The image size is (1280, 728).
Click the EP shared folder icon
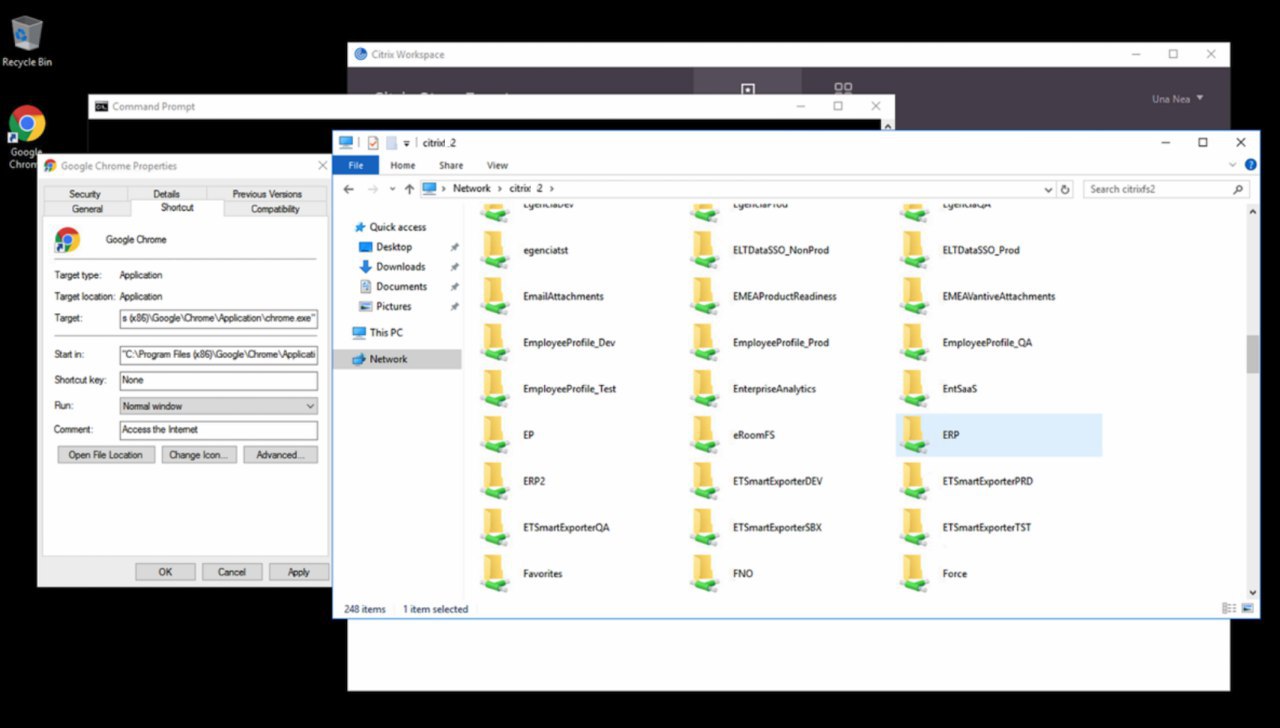(494, 434)
